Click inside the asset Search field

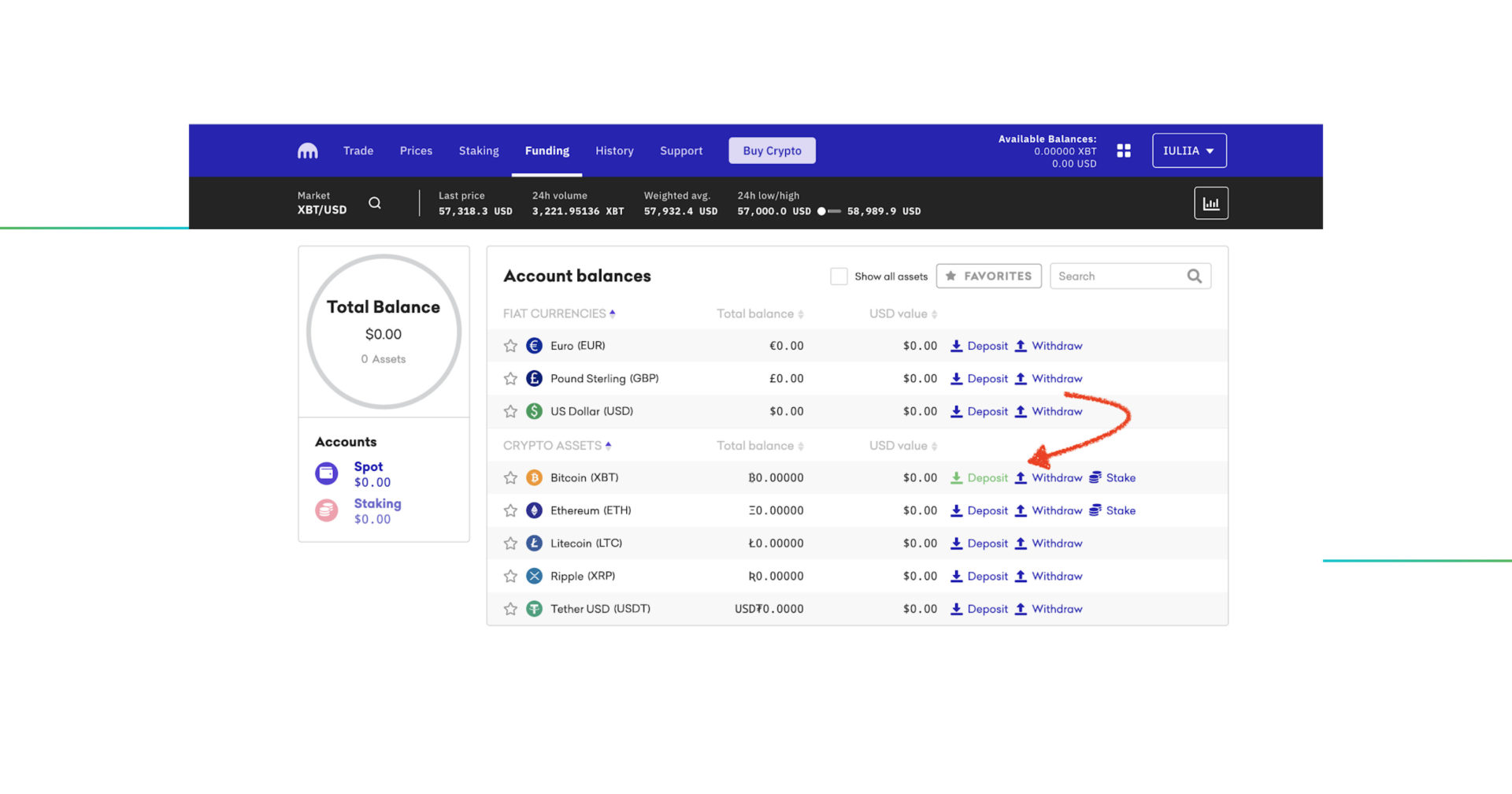click(1118, 276)
